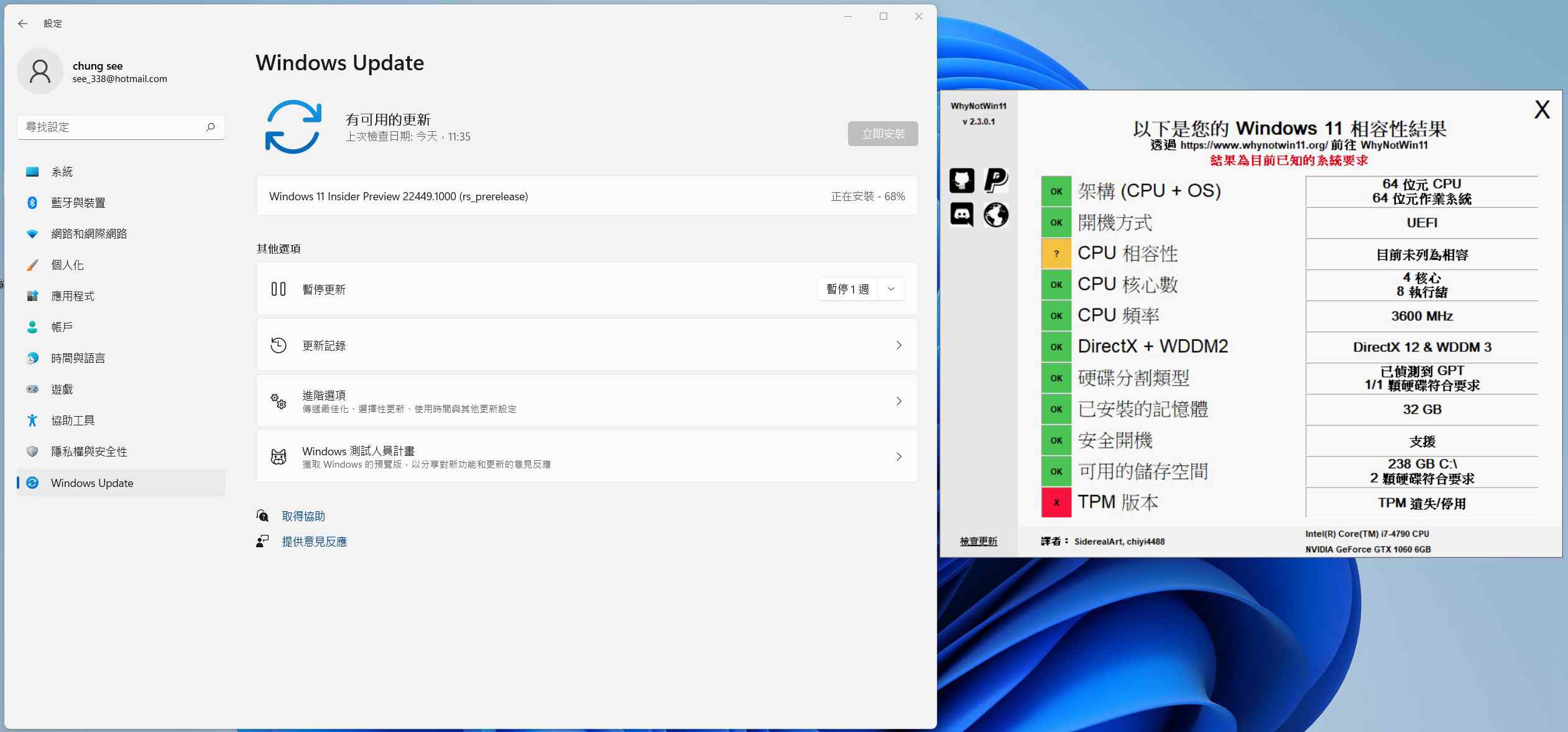Screen dimensions: 1568x732
Task: Click OK status for 已安裝的記憶體
Action: [x=1056, y=409]
